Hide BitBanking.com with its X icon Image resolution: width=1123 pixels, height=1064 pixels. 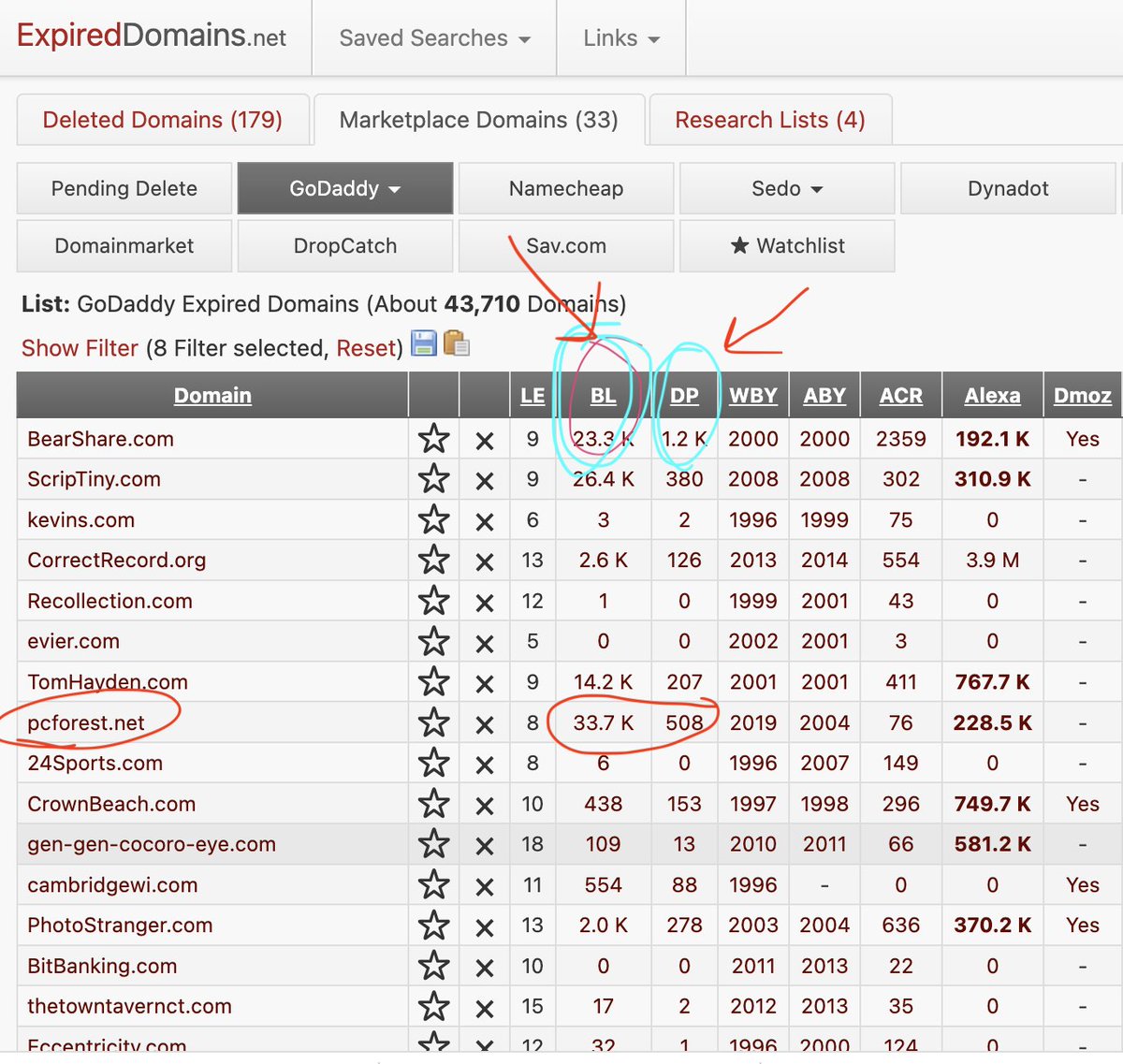point(485,968)
